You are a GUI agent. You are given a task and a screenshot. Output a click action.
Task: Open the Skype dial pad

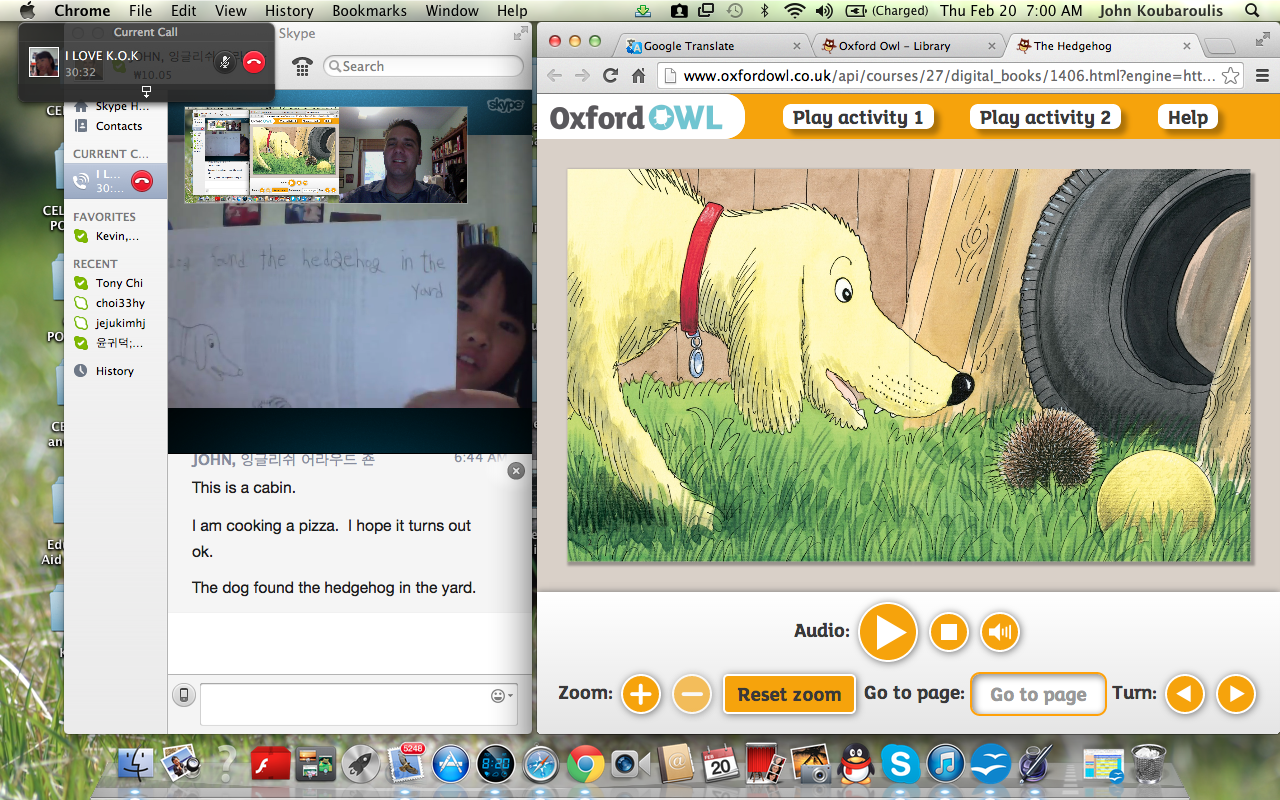[302, 67]
